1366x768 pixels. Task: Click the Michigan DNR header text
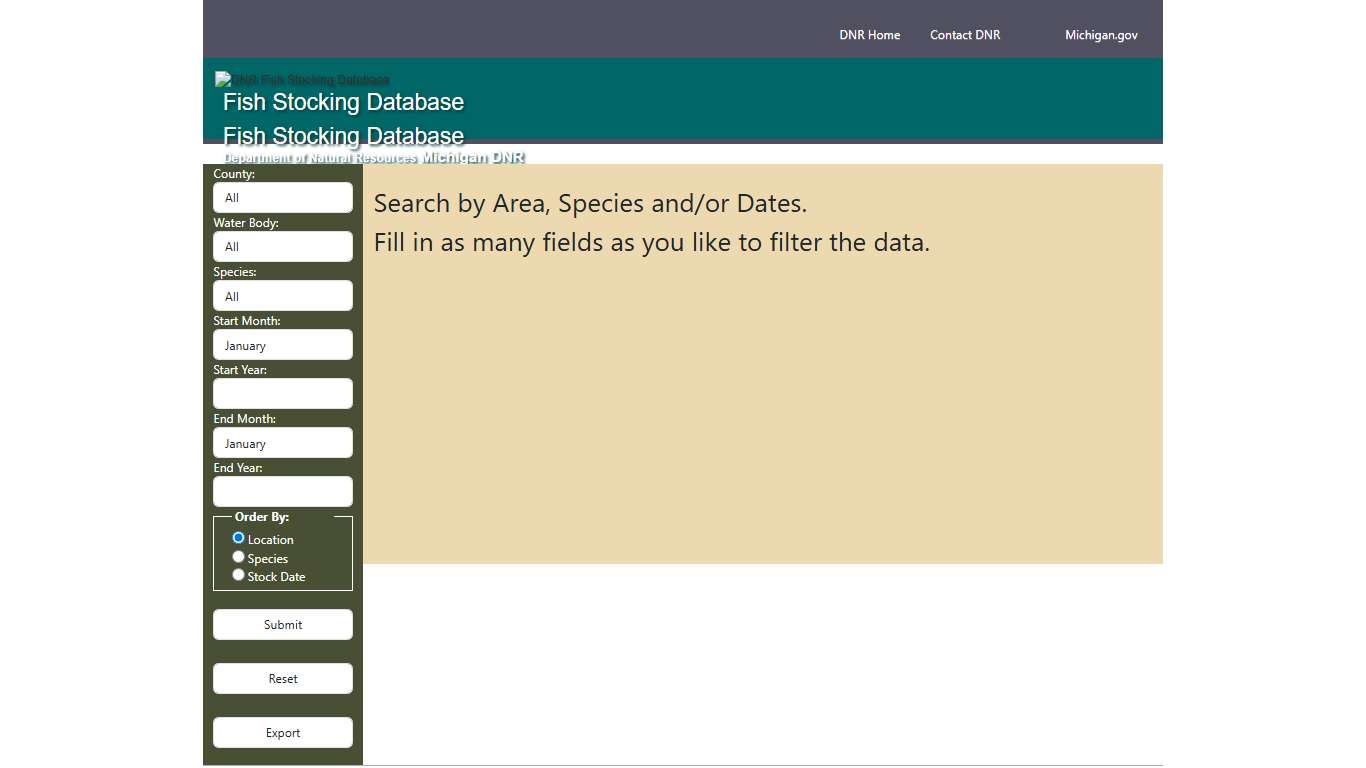click(x=472, y=157)
